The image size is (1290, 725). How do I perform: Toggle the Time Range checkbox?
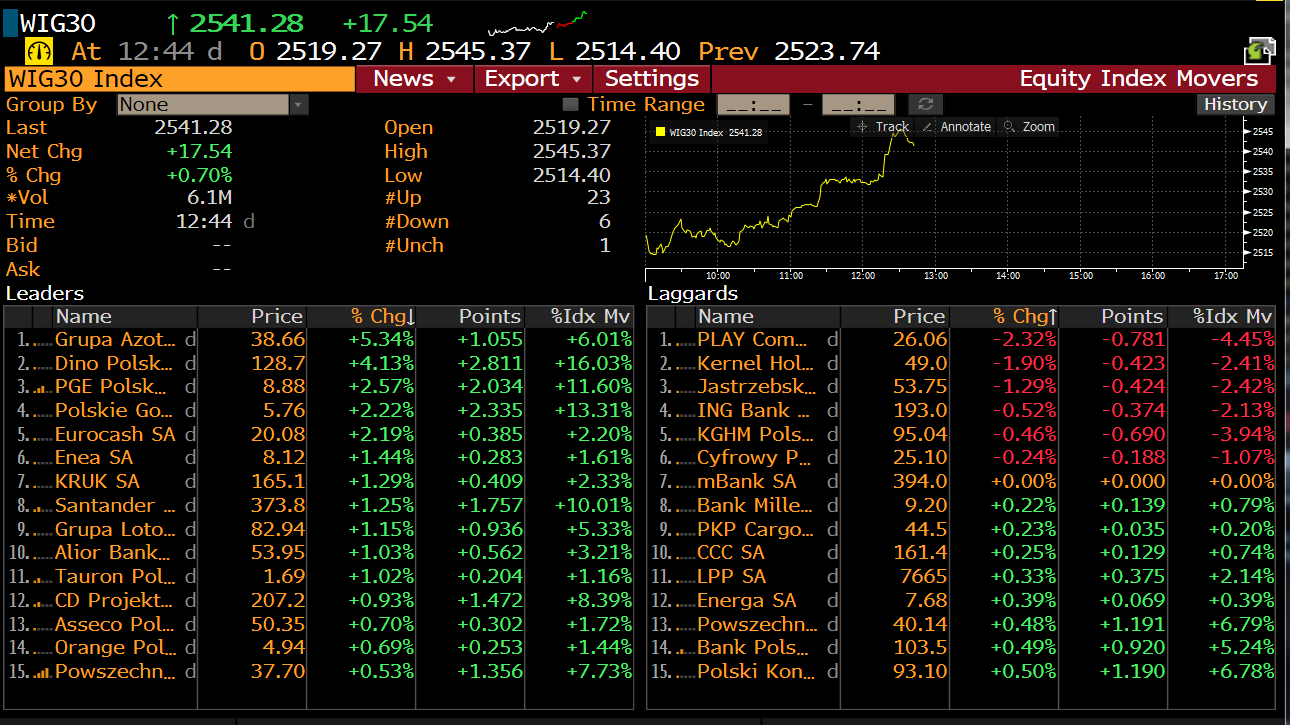click(x=570, y=104)
